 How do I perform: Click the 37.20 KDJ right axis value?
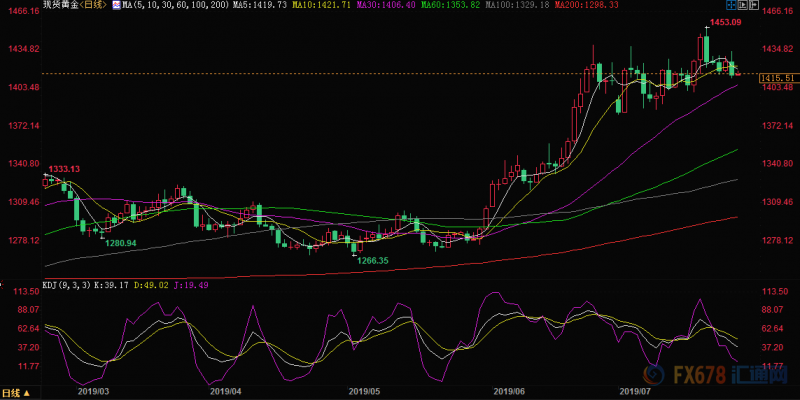pyautogui.click(x=772, y=347)
